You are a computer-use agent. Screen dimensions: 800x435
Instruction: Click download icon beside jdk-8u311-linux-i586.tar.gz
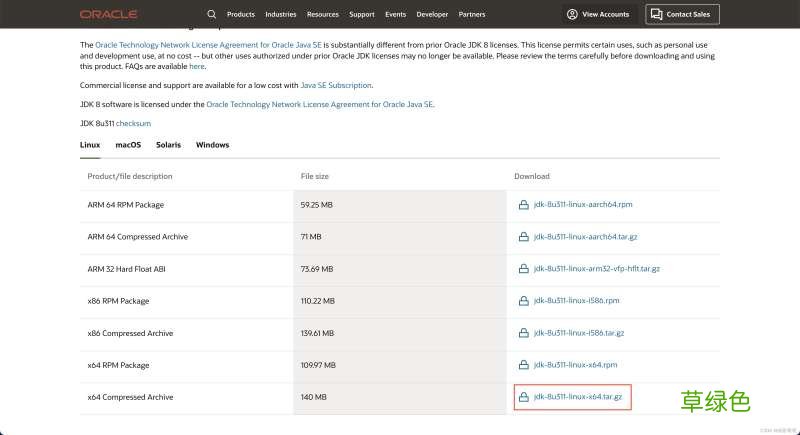[523, 333]
